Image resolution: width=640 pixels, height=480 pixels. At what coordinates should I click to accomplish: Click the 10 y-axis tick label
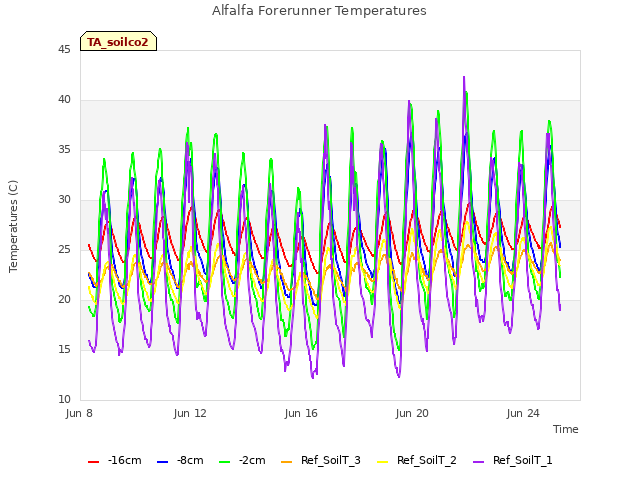point(64,400)
